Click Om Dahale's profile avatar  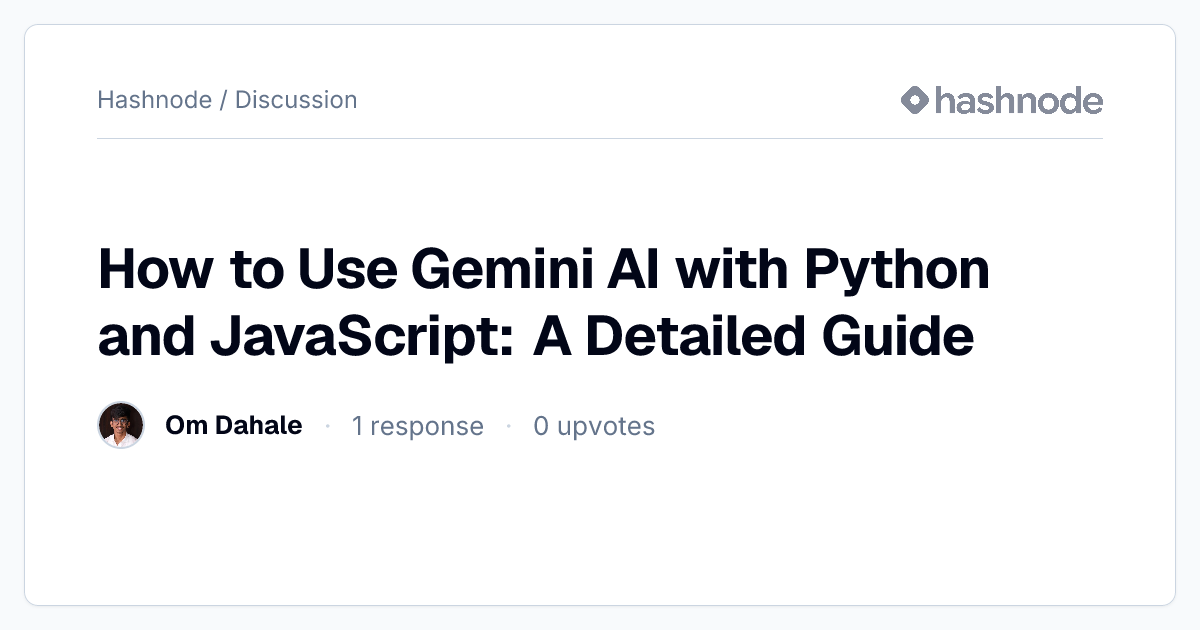click(121, 425)
